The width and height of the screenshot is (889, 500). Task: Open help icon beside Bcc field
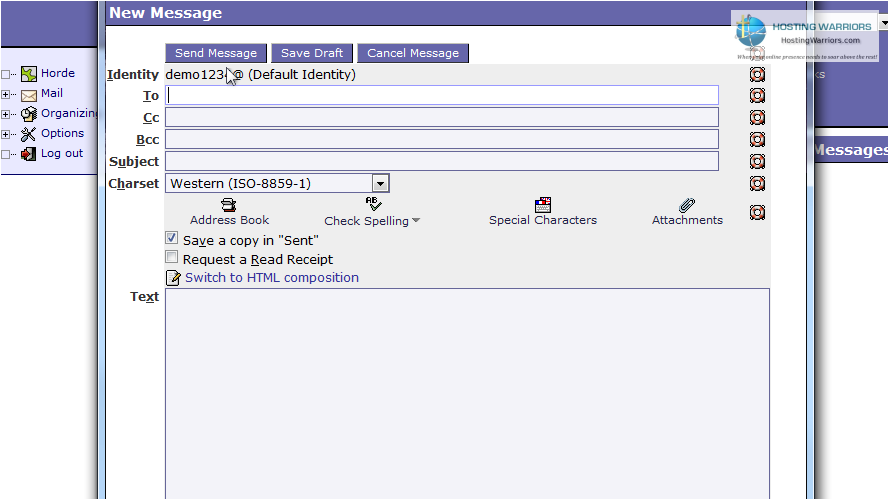coord(757,139)
